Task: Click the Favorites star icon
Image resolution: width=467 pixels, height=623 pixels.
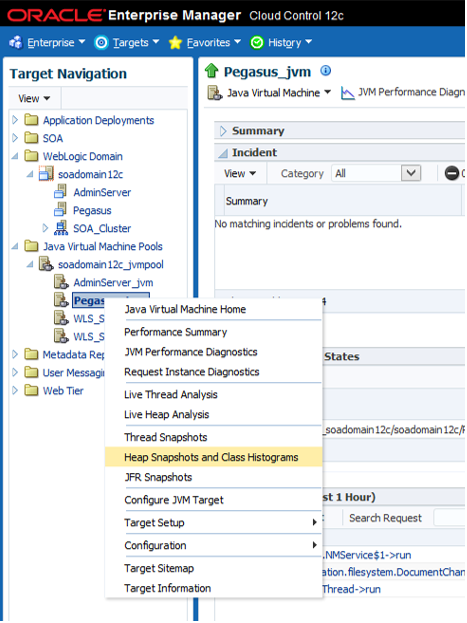Action: point(175,43)
